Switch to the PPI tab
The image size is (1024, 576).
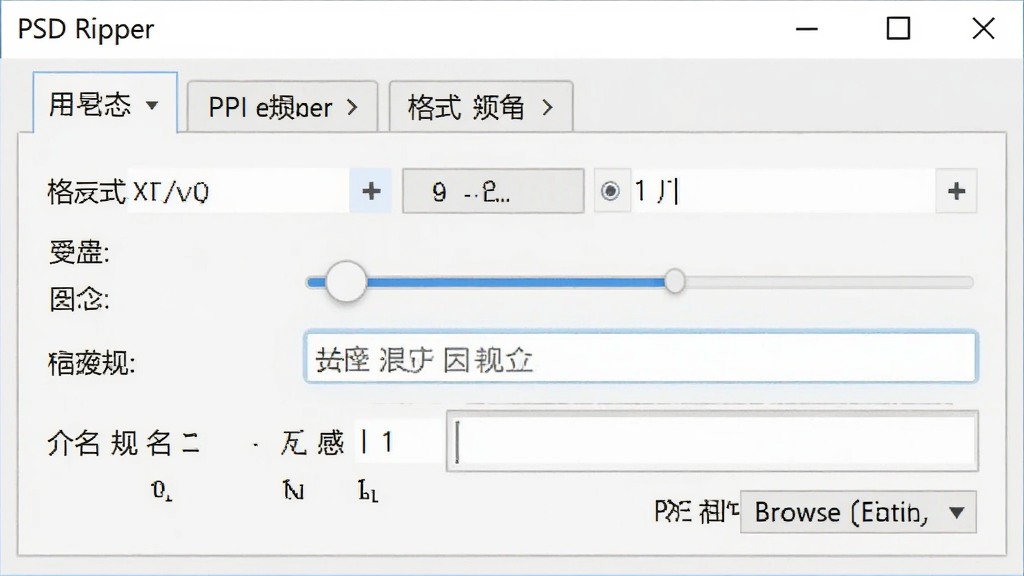[282, 107]
